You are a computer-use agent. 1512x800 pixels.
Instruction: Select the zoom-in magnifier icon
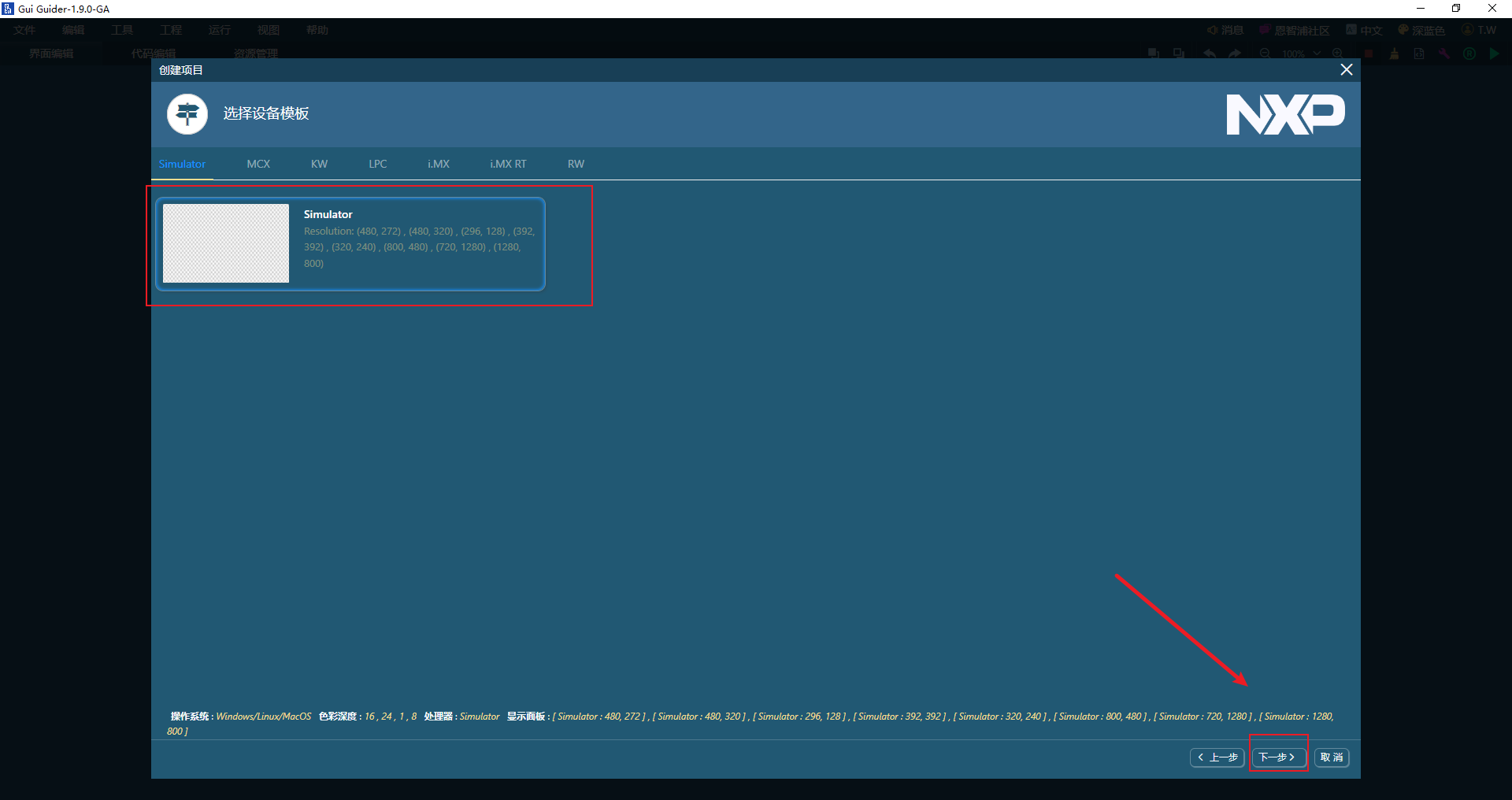click(1340, 54)
